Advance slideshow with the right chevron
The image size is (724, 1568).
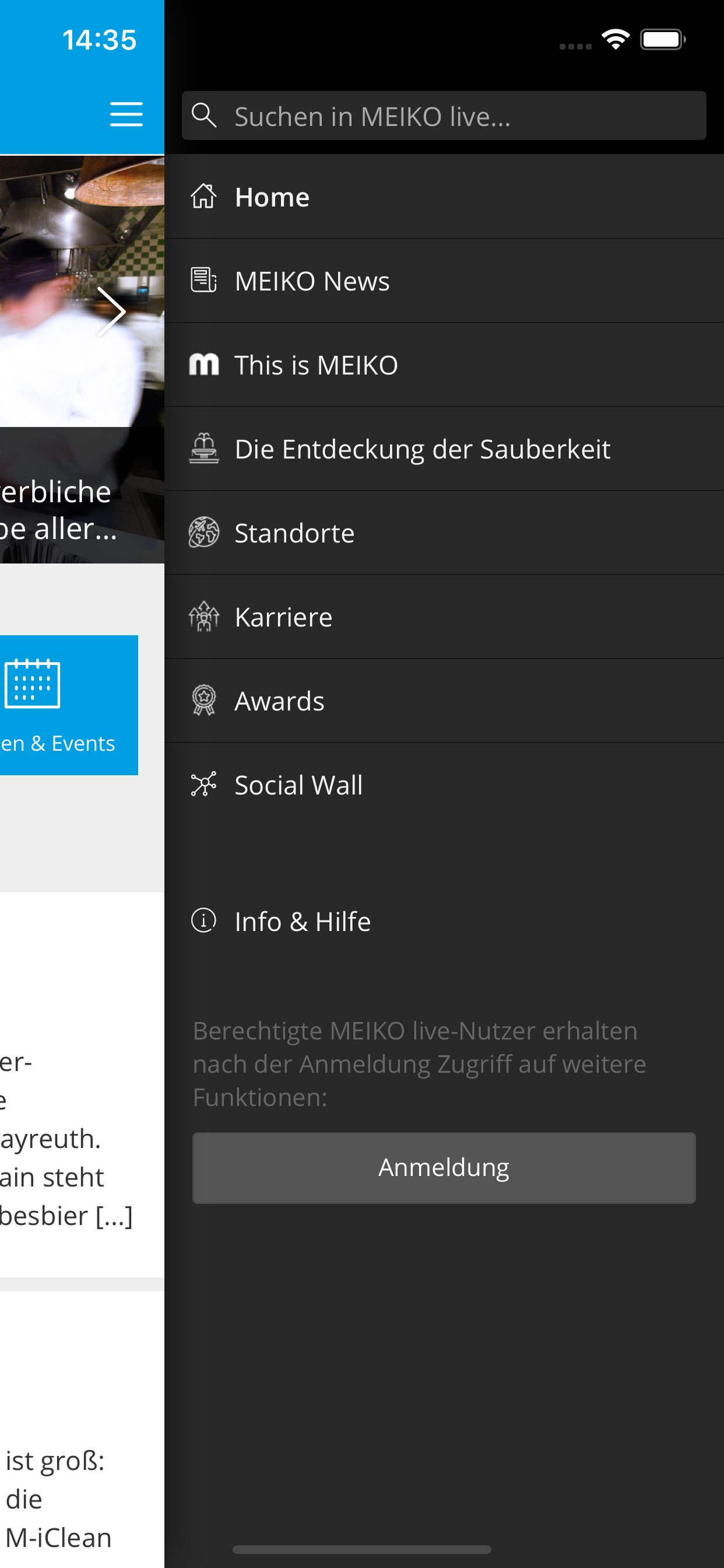[111, 311]
